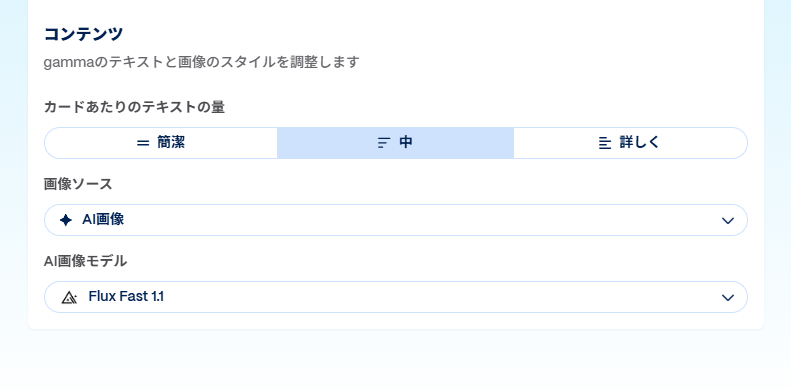Select the 中 text amount option
The height and width of the screenshot is (389, 791).
tap(396, 143)
